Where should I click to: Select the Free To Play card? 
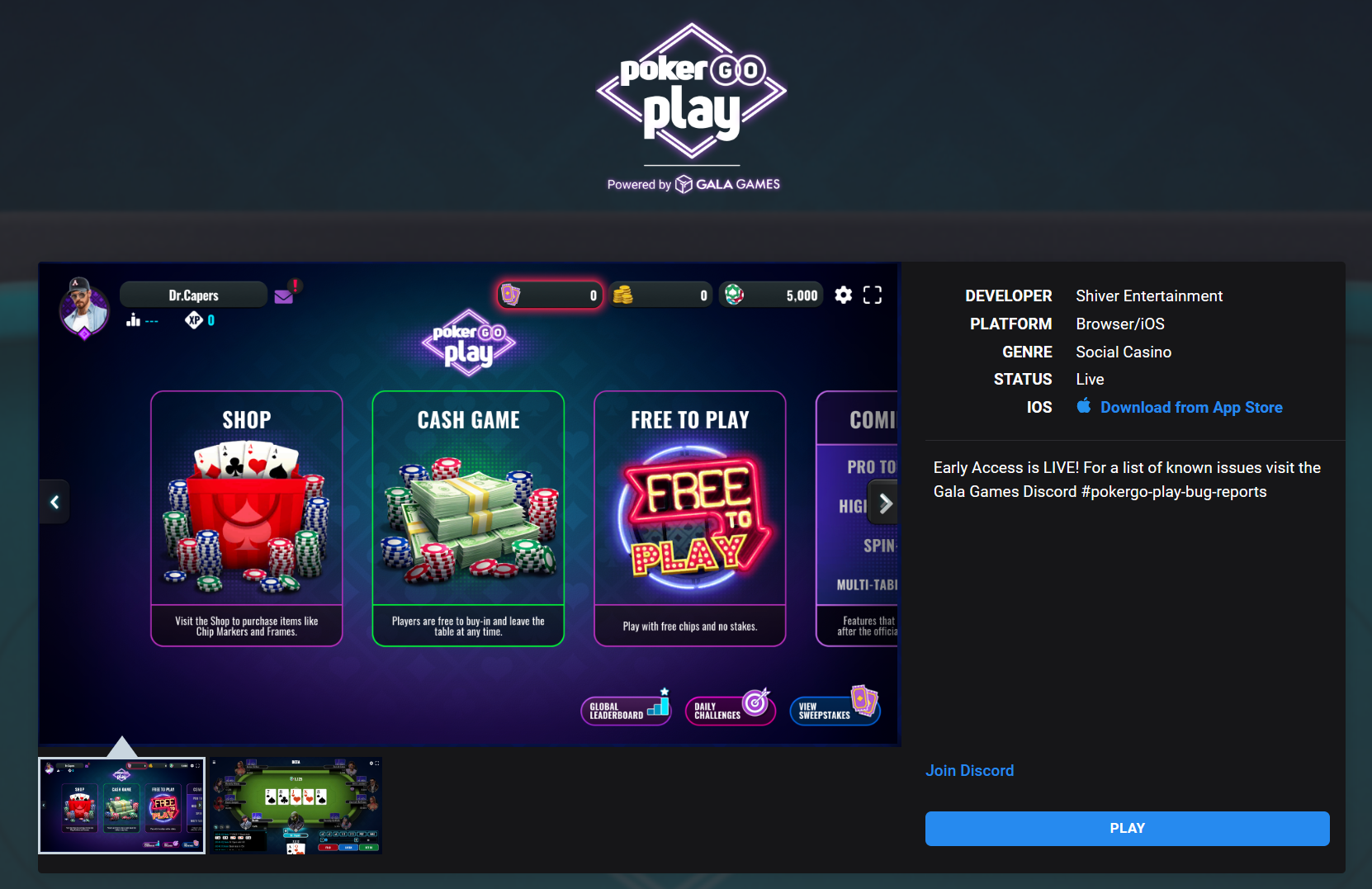click(690, 518)
